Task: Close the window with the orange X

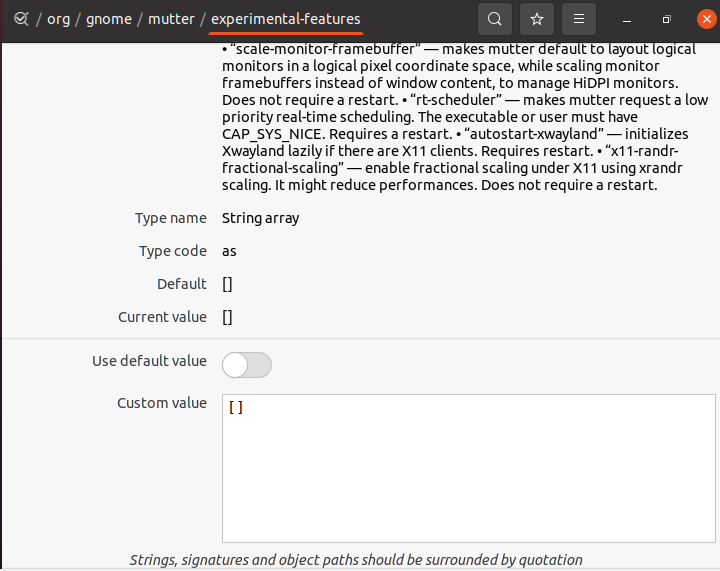Action: tap(707, 19)
